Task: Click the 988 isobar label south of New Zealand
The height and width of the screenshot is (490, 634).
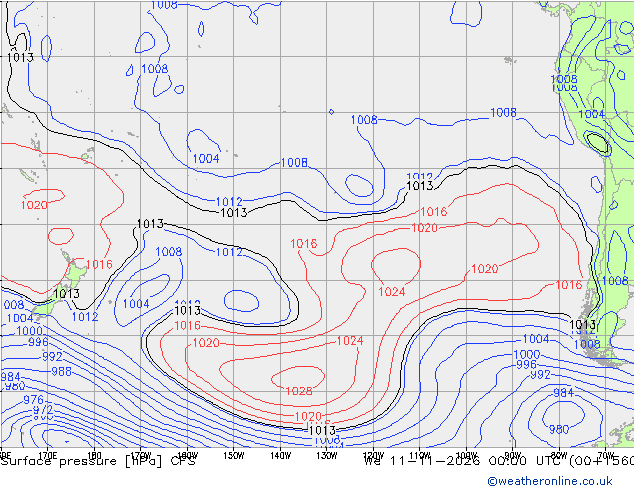Action: pyautogui.click(x=61, y=371)
